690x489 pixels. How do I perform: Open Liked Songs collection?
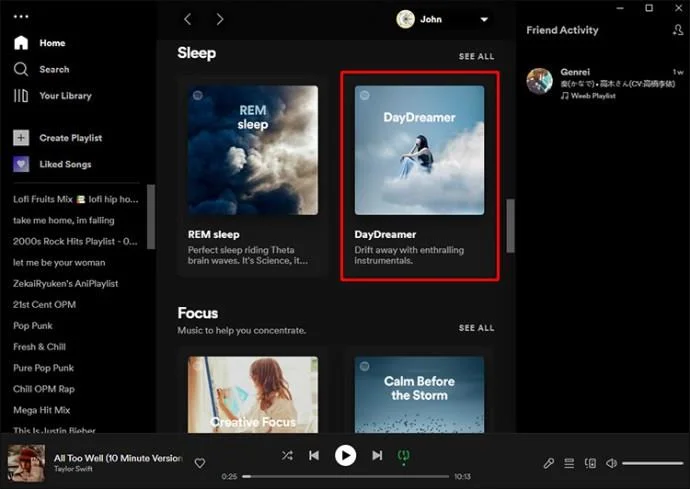pos(65,164)
